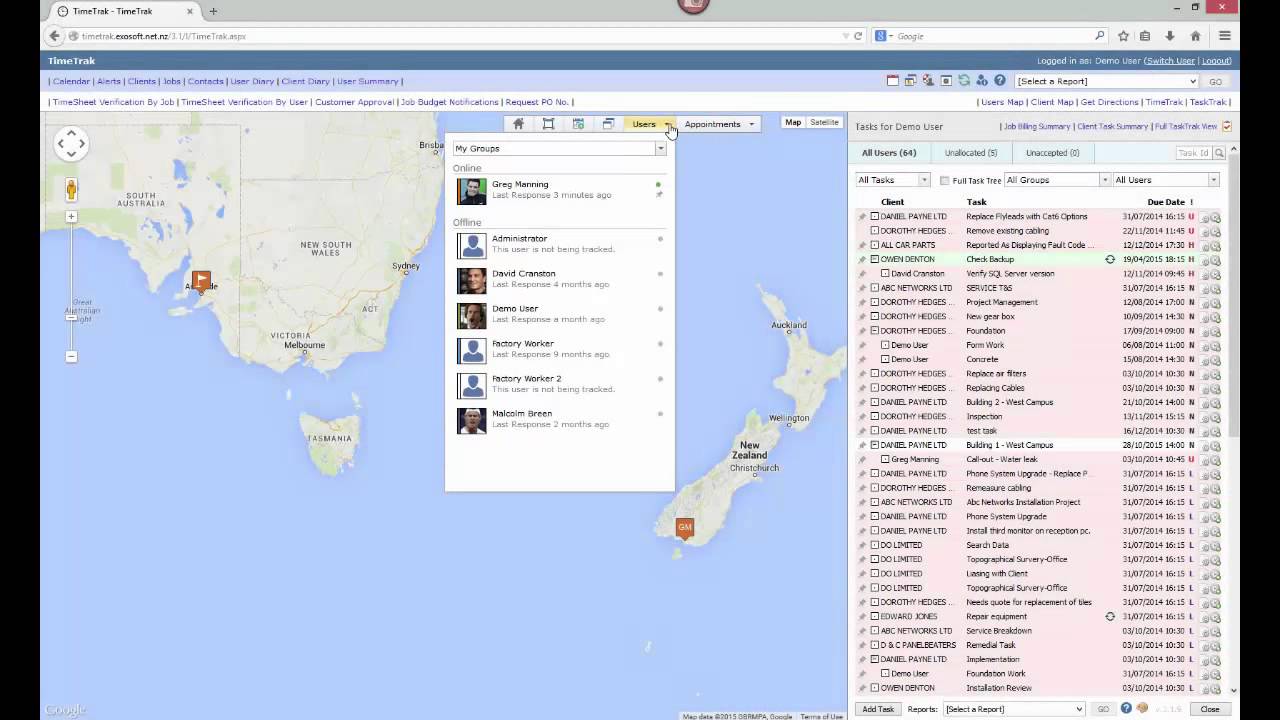Pick the Street View pegman icon
This screenshot has width=1280, height=720.
tap(71, 189)
